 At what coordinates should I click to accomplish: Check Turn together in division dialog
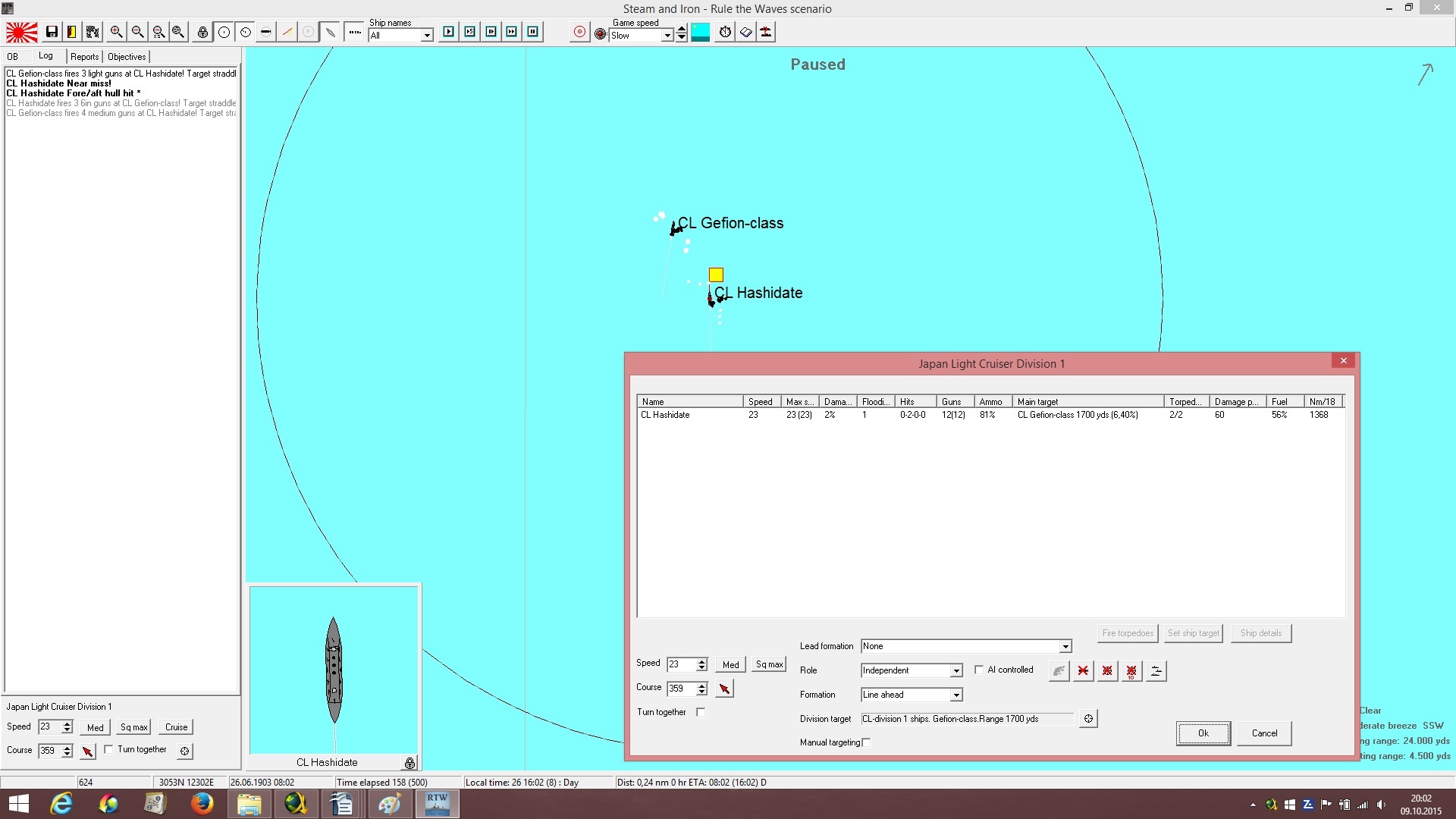coord(701,712)
